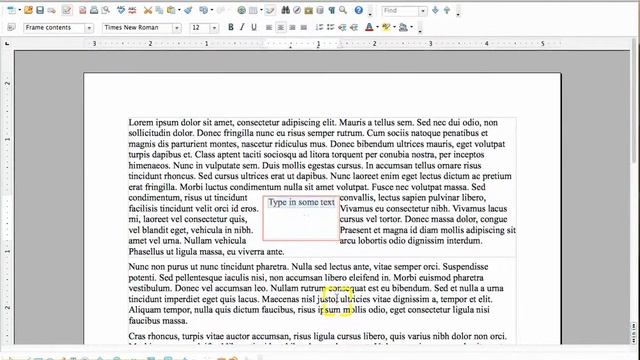Click the Copy icon
Image resolution: width=640 pixels, height=360 pixels.
coord(159,10)
